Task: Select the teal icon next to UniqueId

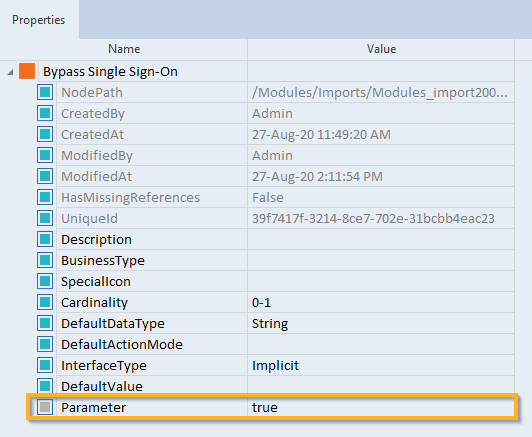Action: 45,218
